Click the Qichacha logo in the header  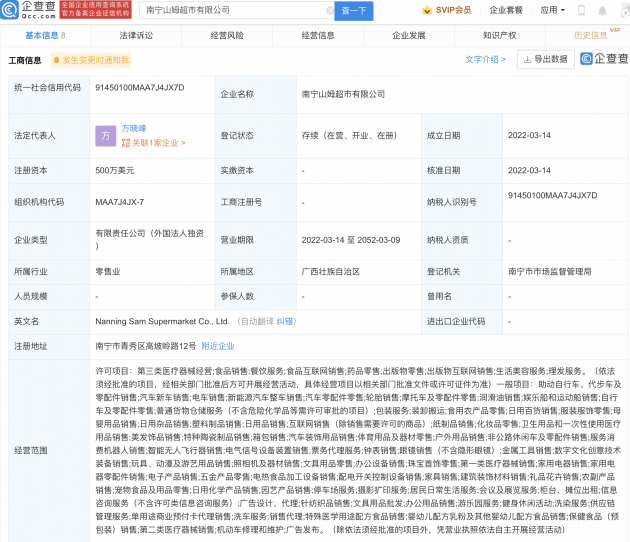coord(28,10)
